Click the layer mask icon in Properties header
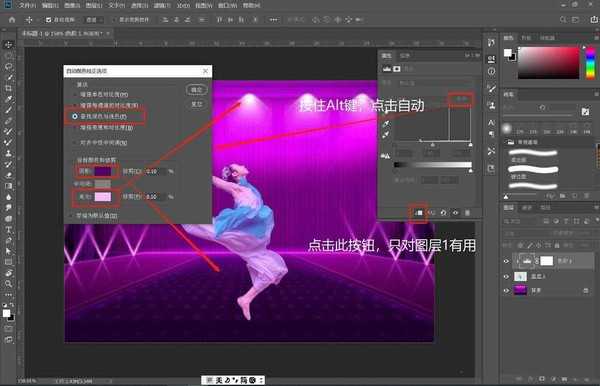 click(397, 69)
